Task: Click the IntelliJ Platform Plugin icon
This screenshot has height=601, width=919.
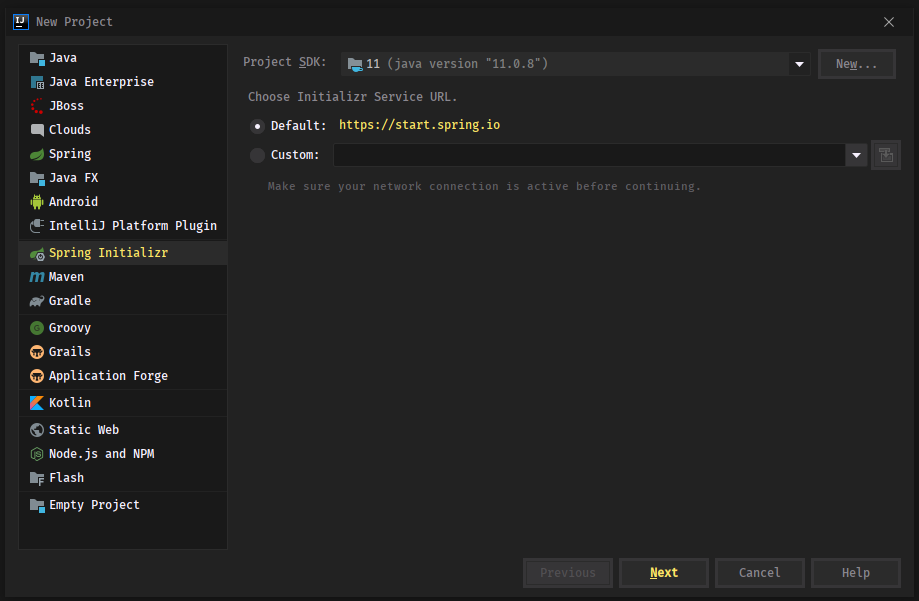Action: (x=37, y=226)
